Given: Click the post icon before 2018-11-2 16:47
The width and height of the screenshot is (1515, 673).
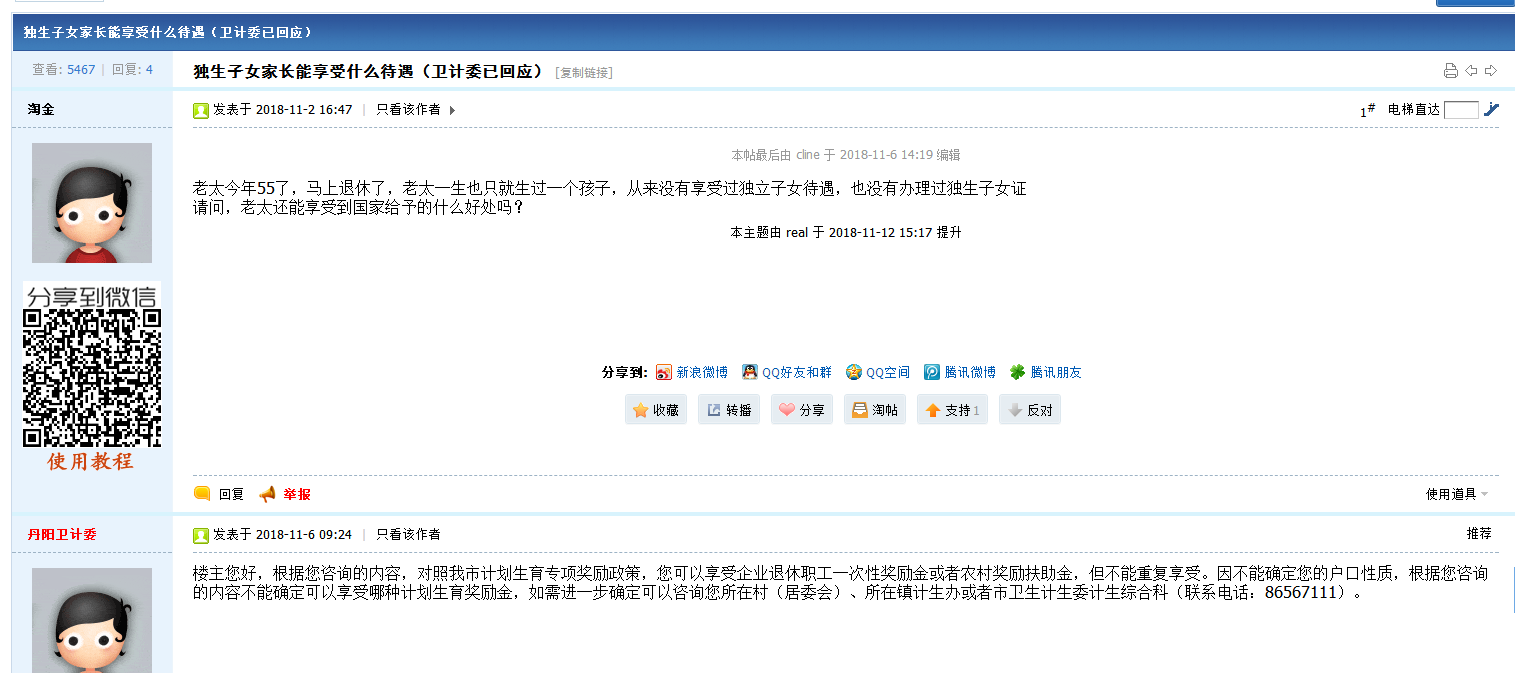Looking at the screenshot, I should point(201,110).
